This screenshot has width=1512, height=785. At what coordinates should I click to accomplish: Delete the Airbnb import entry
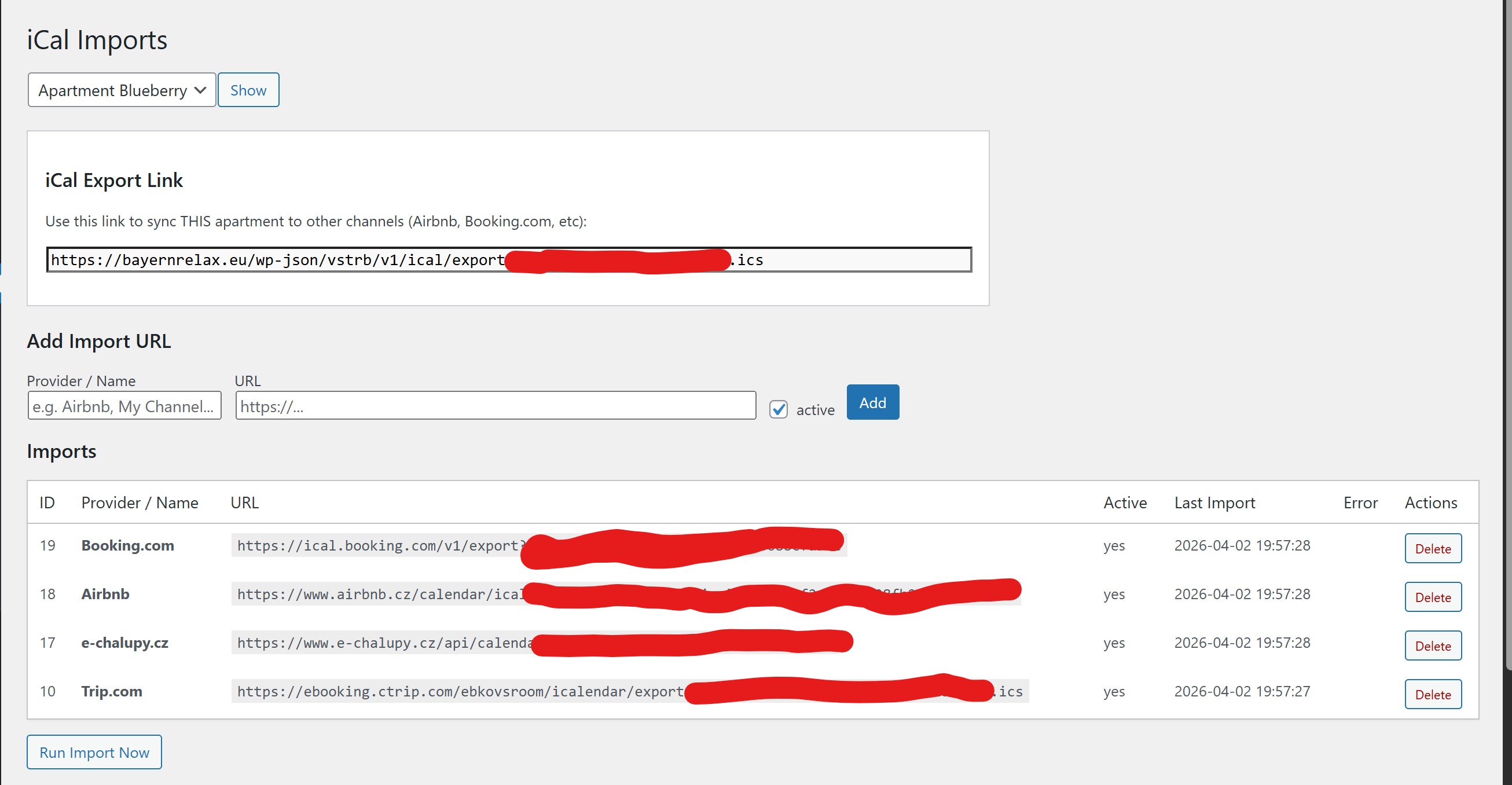click(x=1433, y=597)
